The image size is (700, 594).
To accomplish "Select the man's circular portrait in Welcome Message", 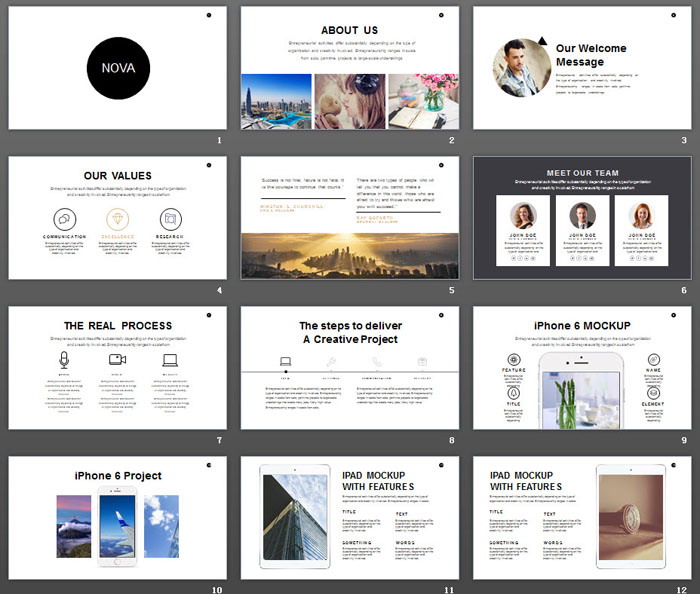I will click(x=520, y=67).
